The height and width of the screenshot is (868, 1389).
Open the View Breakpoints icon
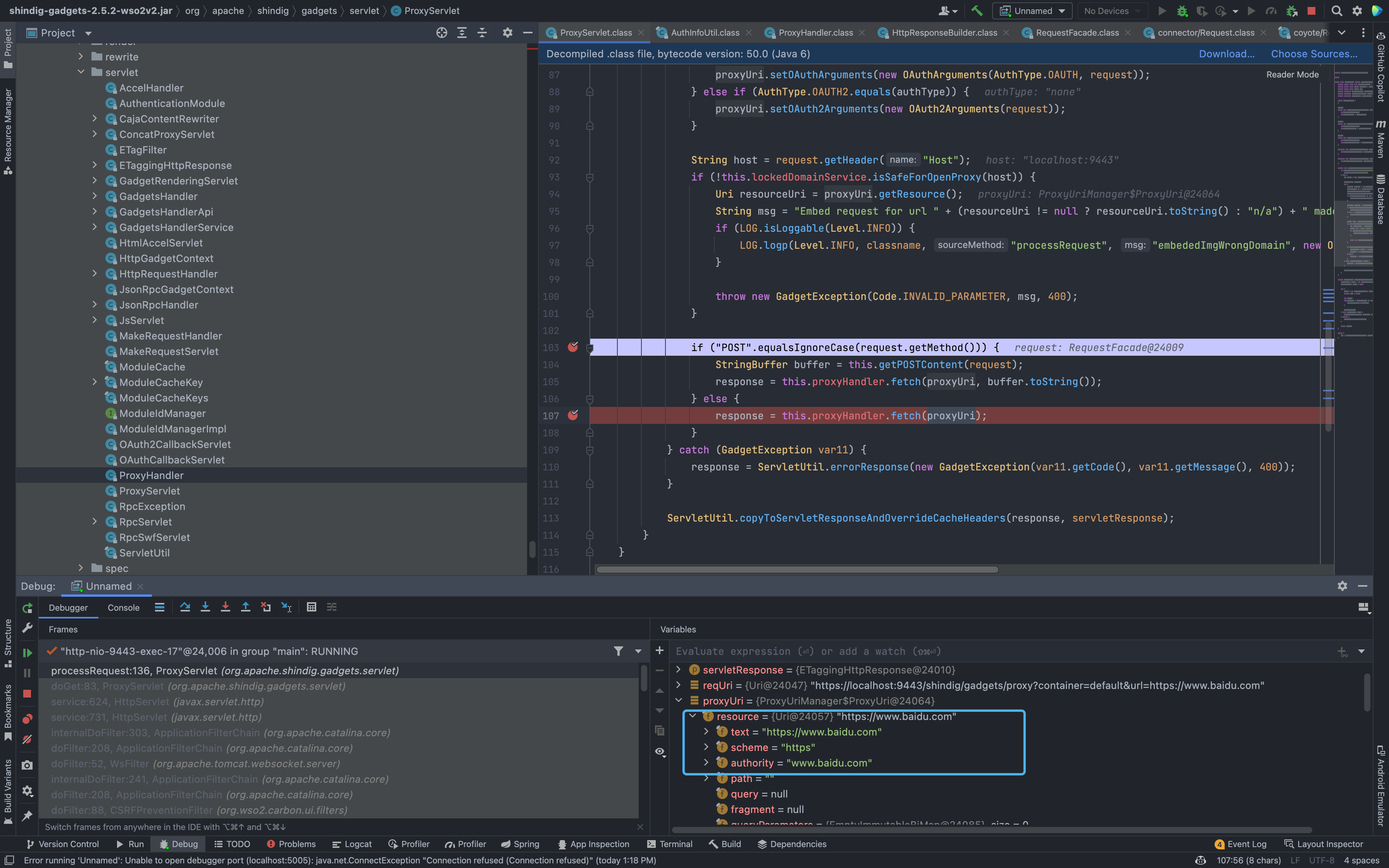[27, 719]
